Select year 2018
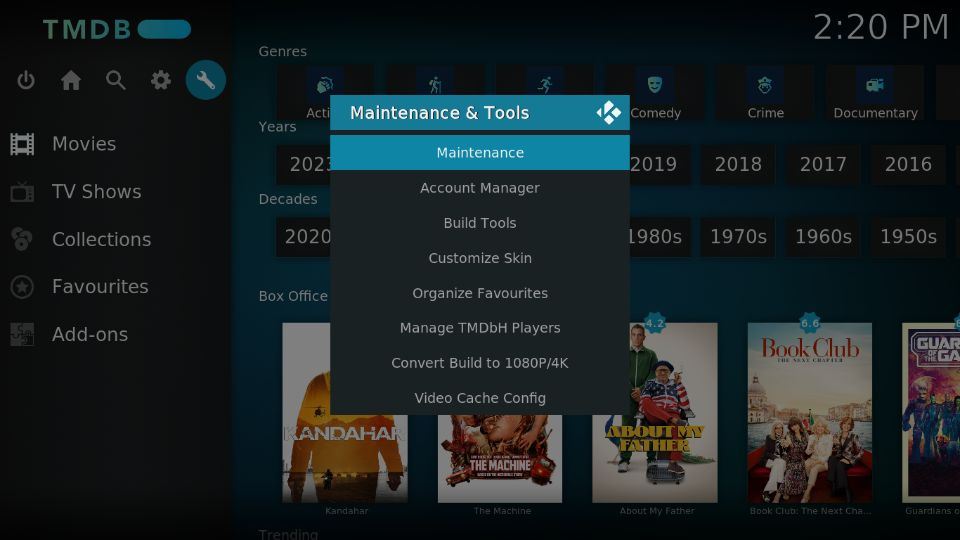 tap(738, 164)
